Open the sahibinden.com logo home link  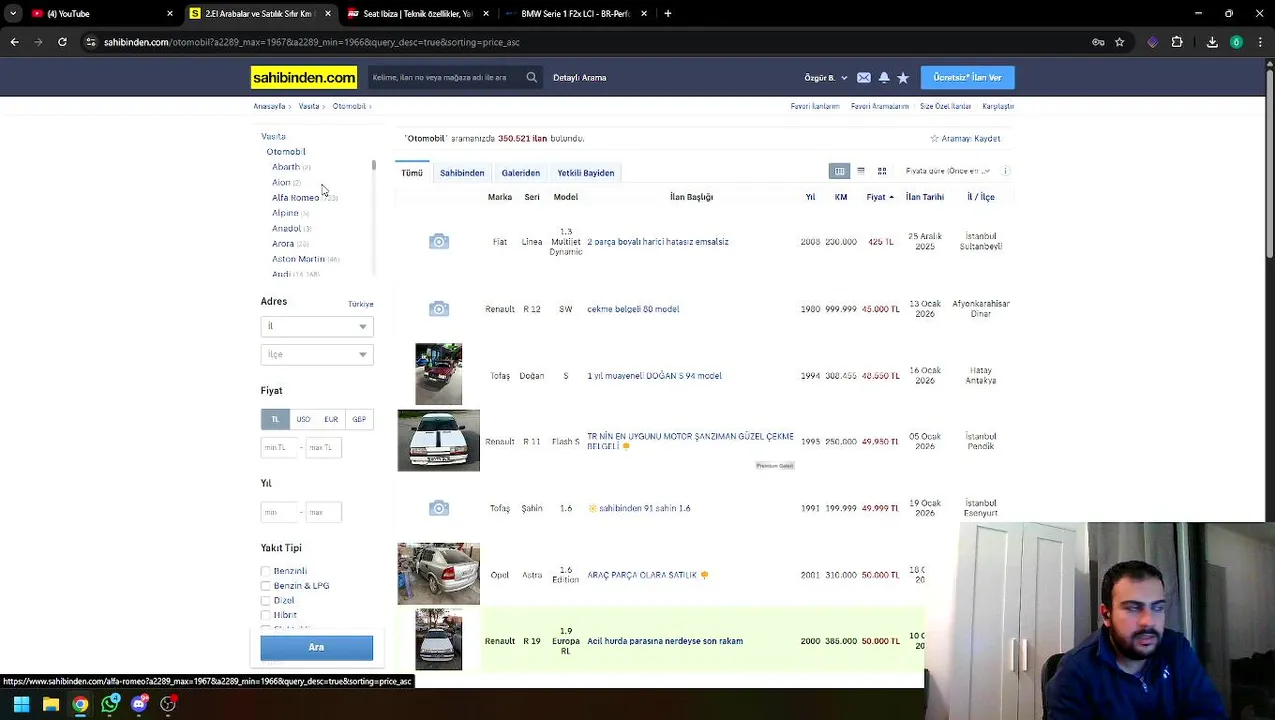click(x=303, y=78)
